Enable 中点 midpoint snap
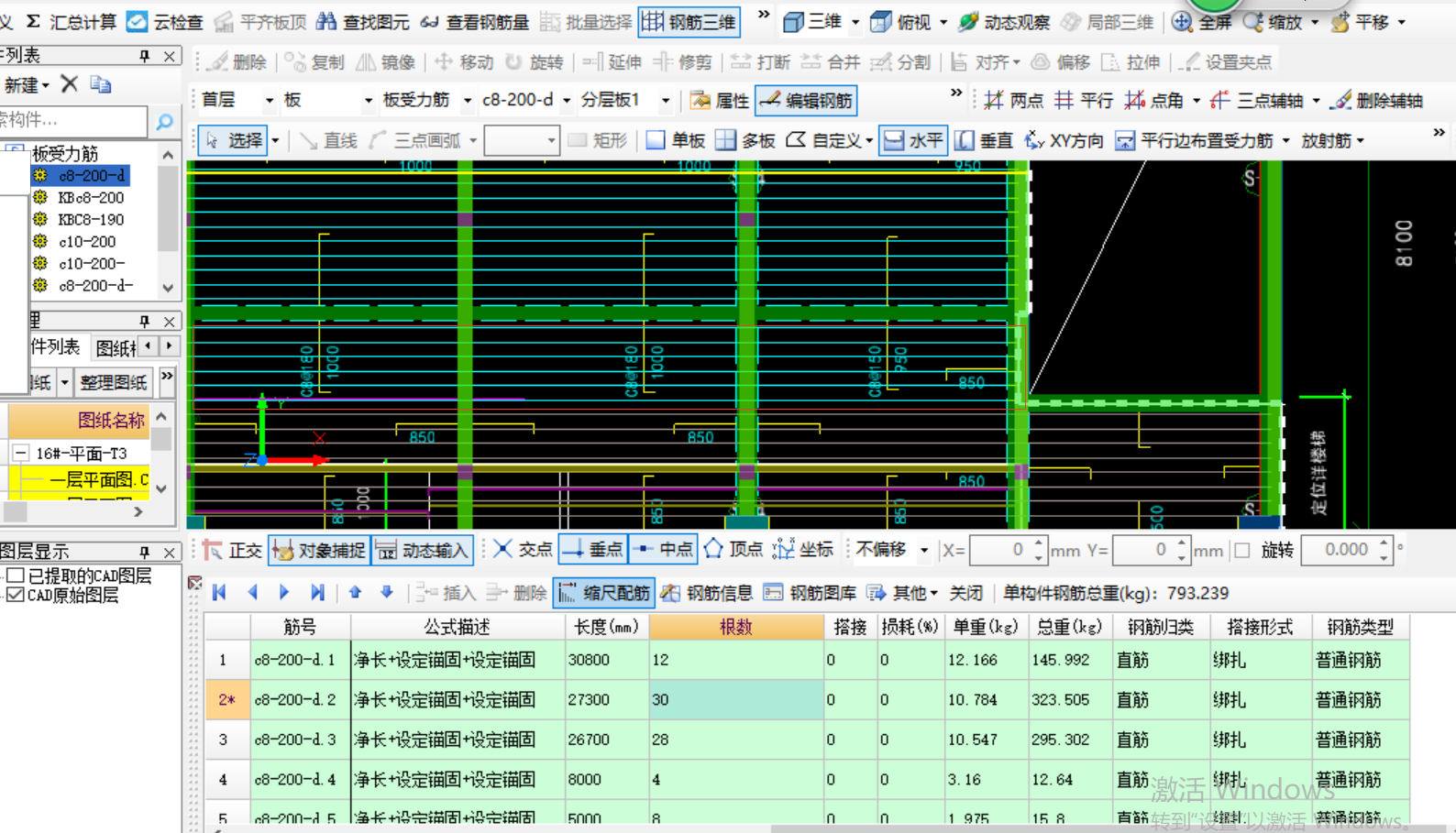Viewport: 1456px width, 833px height. point(664,550)
